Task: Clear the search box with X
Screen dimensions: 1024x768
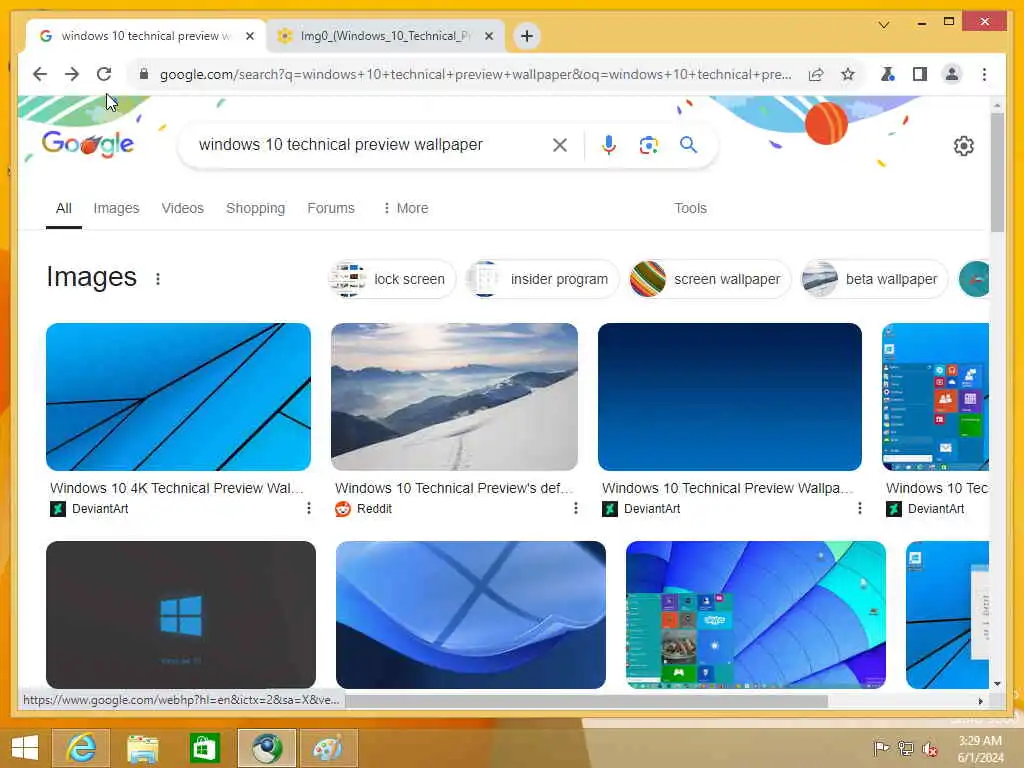Action: point(560,145)
